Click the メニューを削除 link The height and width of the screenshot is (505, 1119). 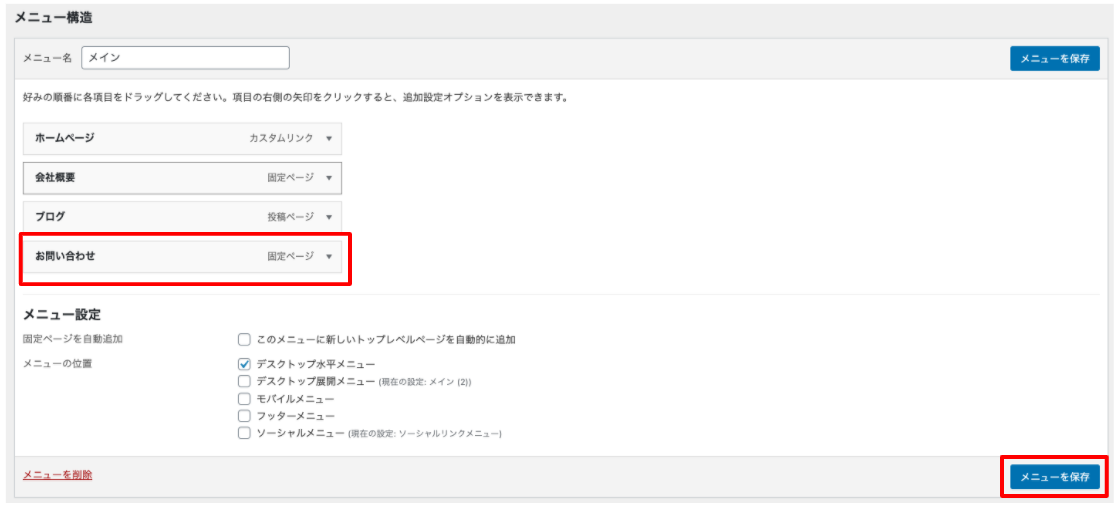tap(57, 475)
